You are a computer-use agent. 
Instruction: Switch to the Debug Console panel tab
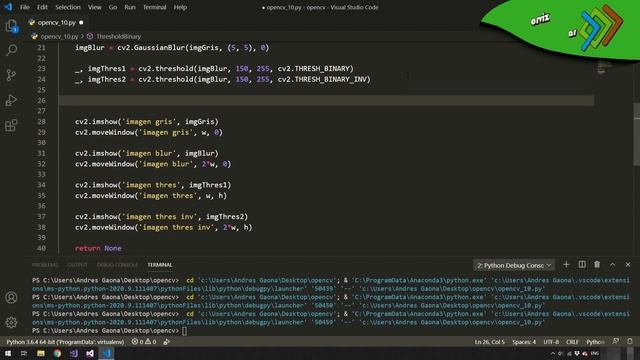117,265
